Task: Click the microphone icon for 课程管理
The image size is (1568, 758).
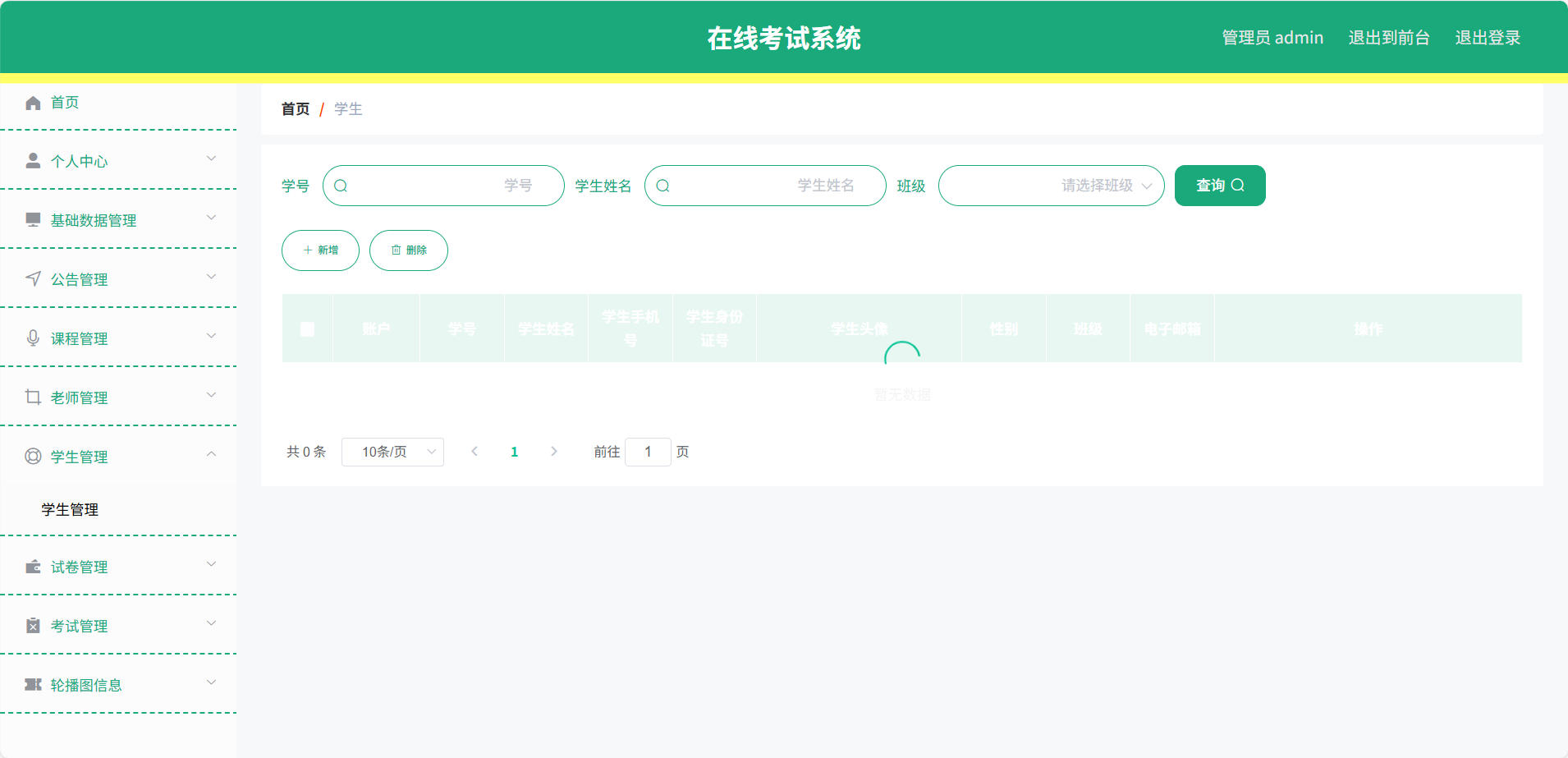Action: [33, 338]
